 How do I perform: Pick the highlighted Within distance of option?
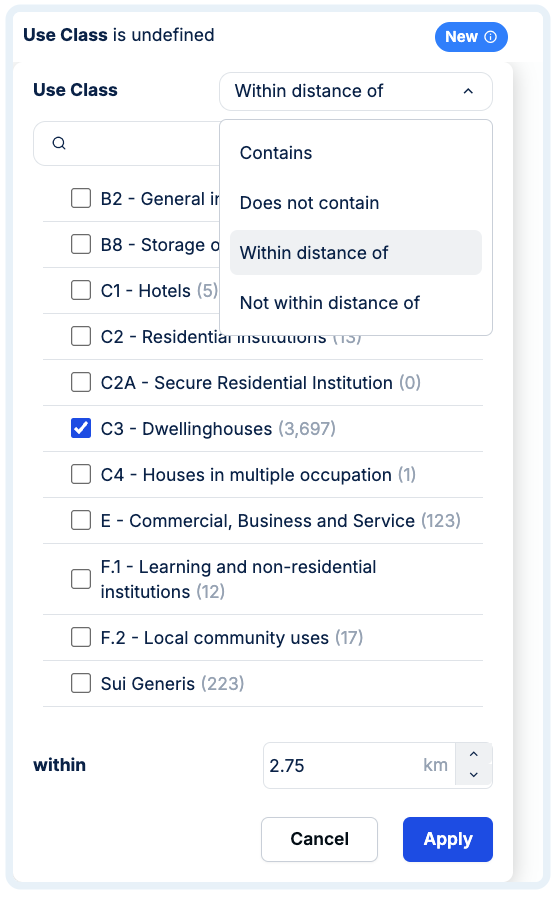coord(355,252)
